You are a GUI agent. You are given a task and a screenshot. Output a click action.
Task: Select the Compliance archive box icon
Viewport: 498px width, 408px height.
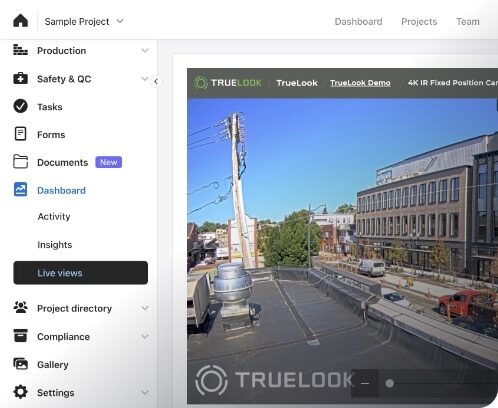(x=20, y=336)
